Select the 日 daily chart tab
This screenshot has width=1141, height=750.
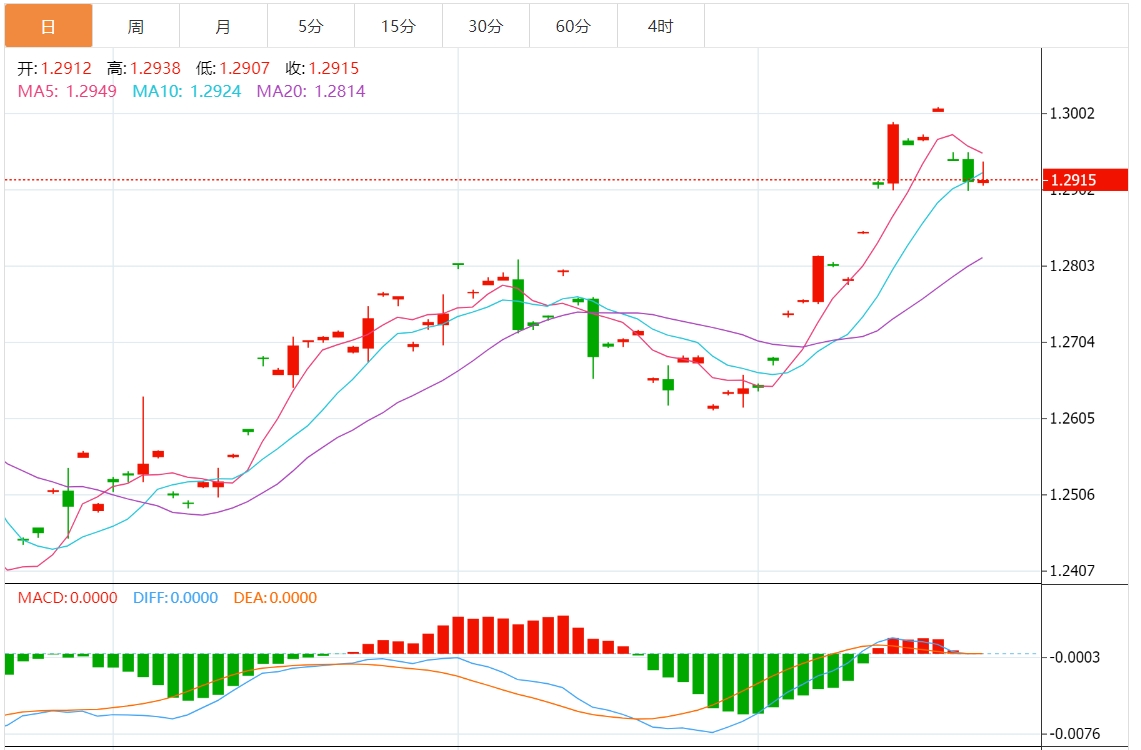point(49,26)
